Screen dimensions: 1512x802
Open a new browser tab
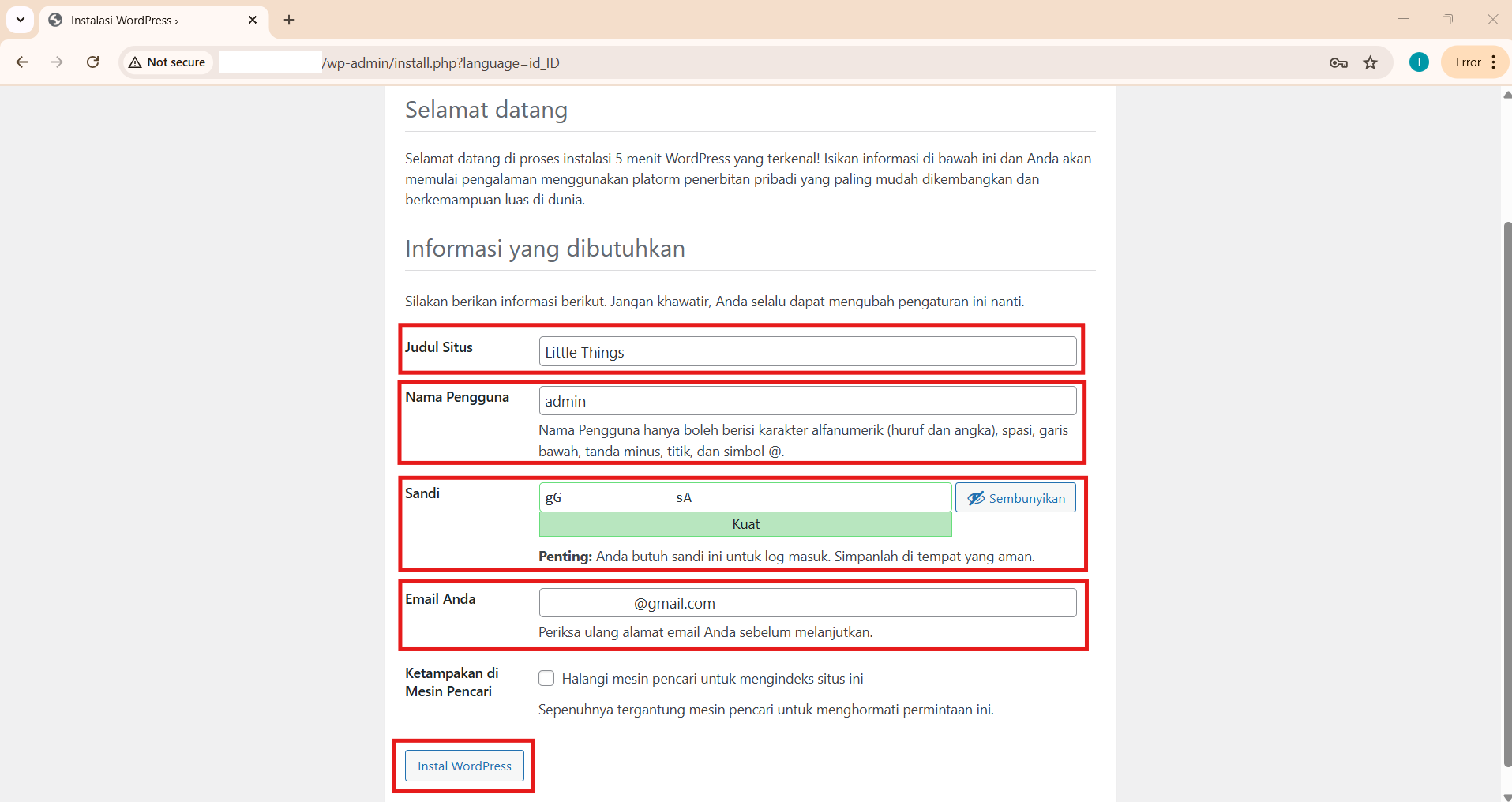[x=288, y=20]
